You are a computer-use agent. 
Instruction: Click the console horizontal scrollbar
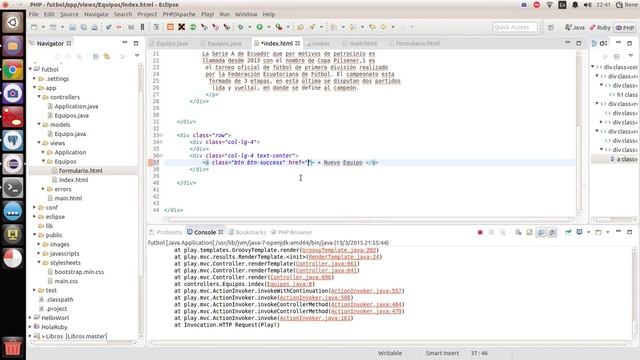(x=389, y=343)
